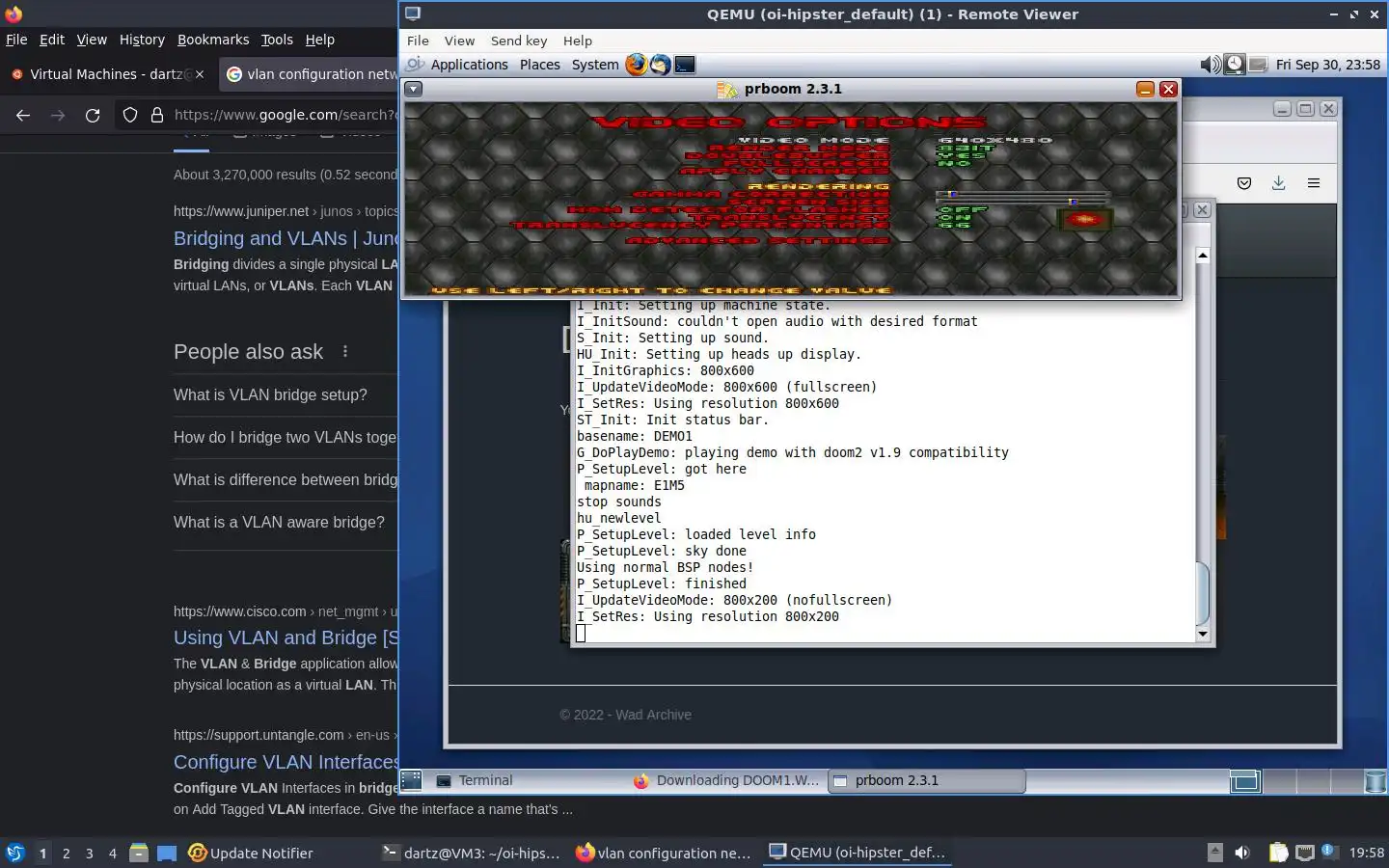Launch Firefox from the GNOME top panel
This screenshot has height=868, width=1389.
tap(637, 65)
